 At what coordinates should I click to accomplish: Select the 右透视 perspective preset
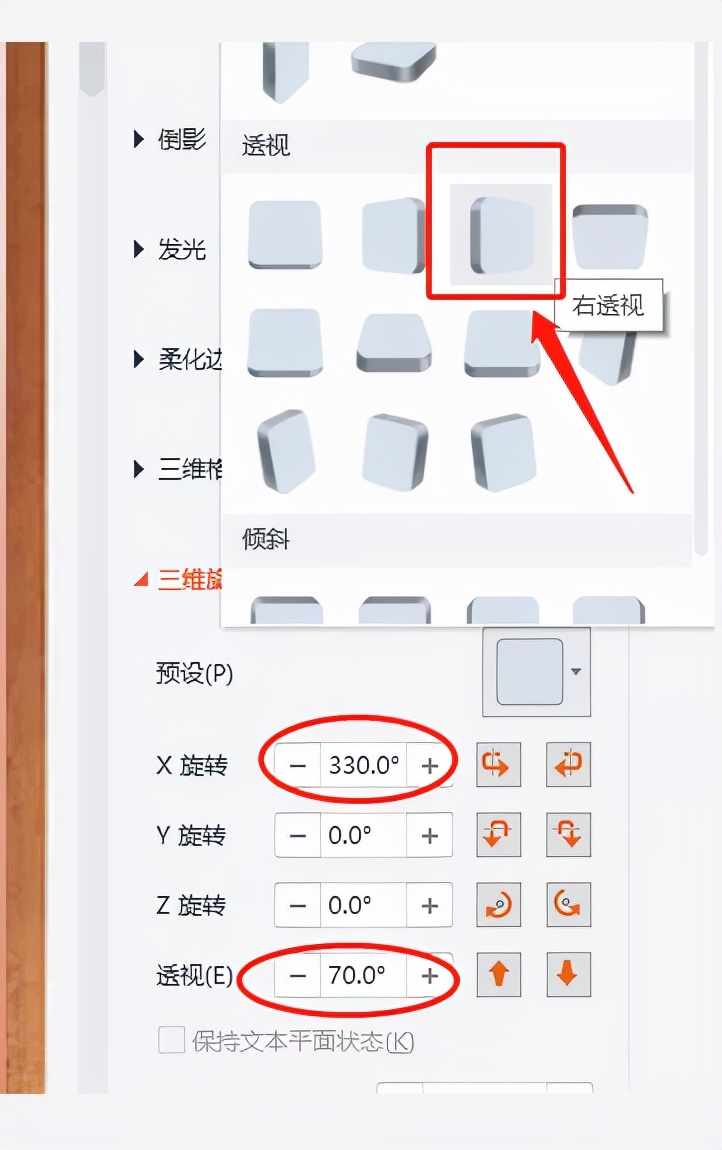click(x=500, y=235)
